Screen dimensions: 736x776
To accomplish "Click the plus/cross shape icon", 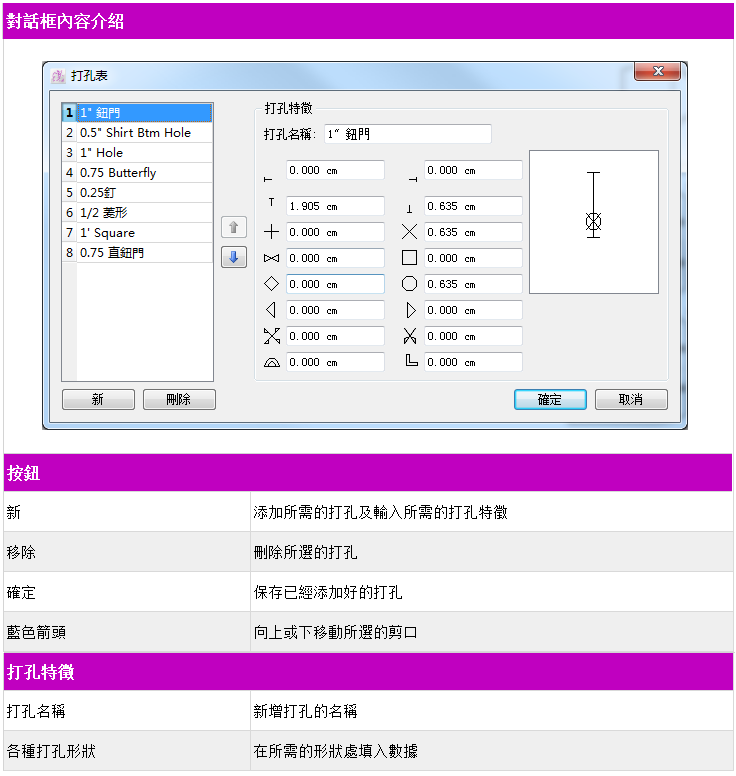I will tap(271, 232).
